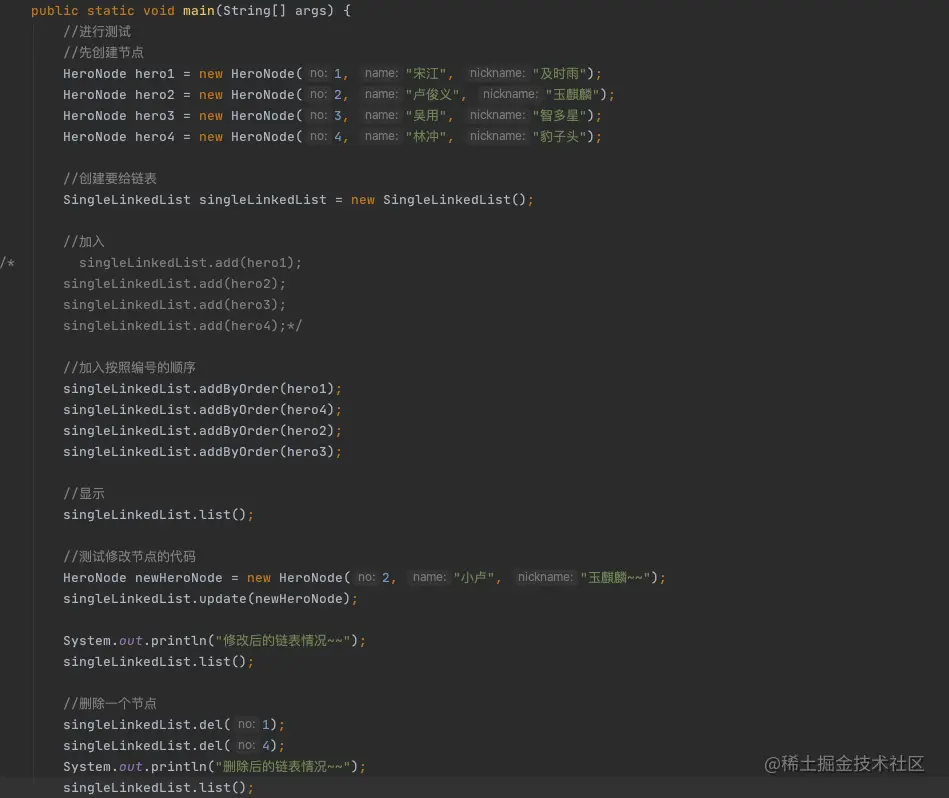Click the nickname string "及时雨"

559,74
